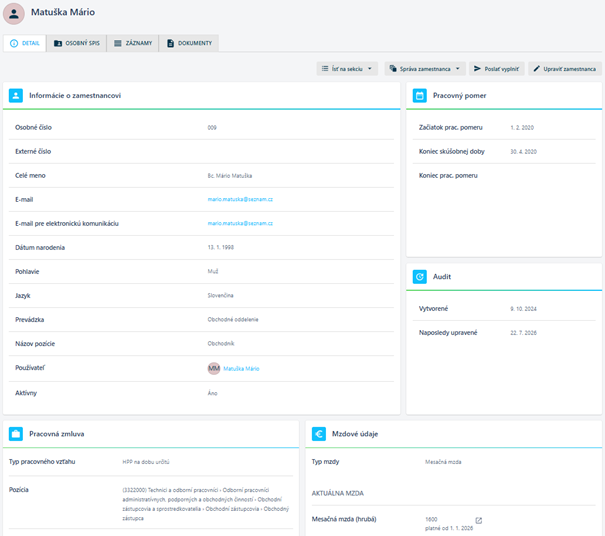This screenshot has height=536, width=605.
Task: Click the Pracovný pomer calendar icon
Action: pos(419,95)
